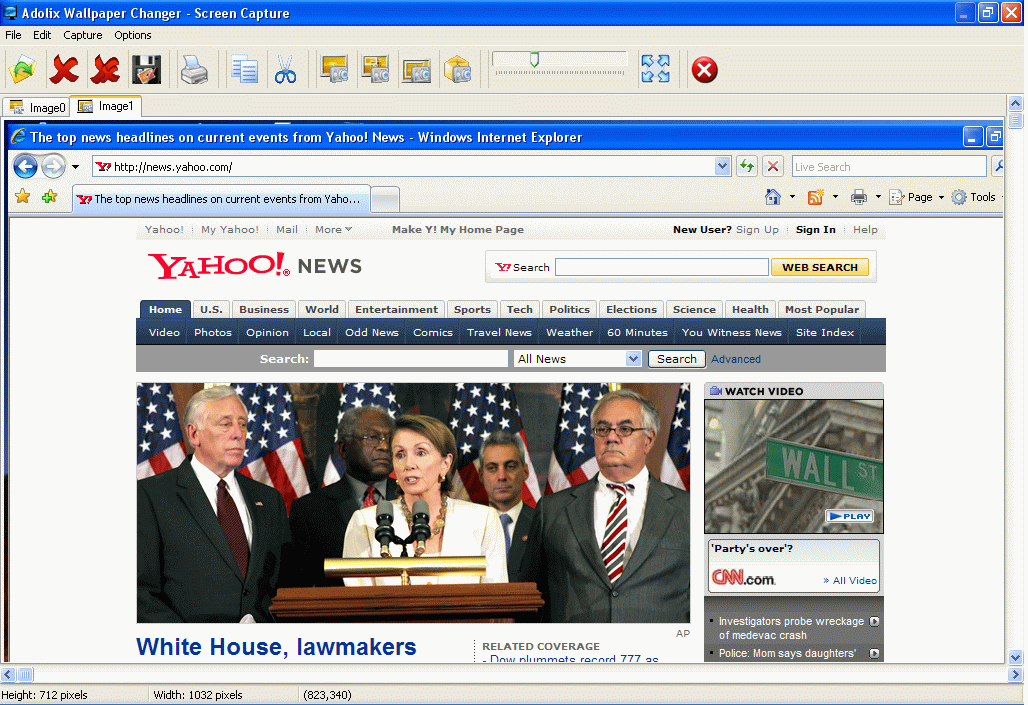Click the zoom slider handle
1028x705 pixels.
coord(534,60)
